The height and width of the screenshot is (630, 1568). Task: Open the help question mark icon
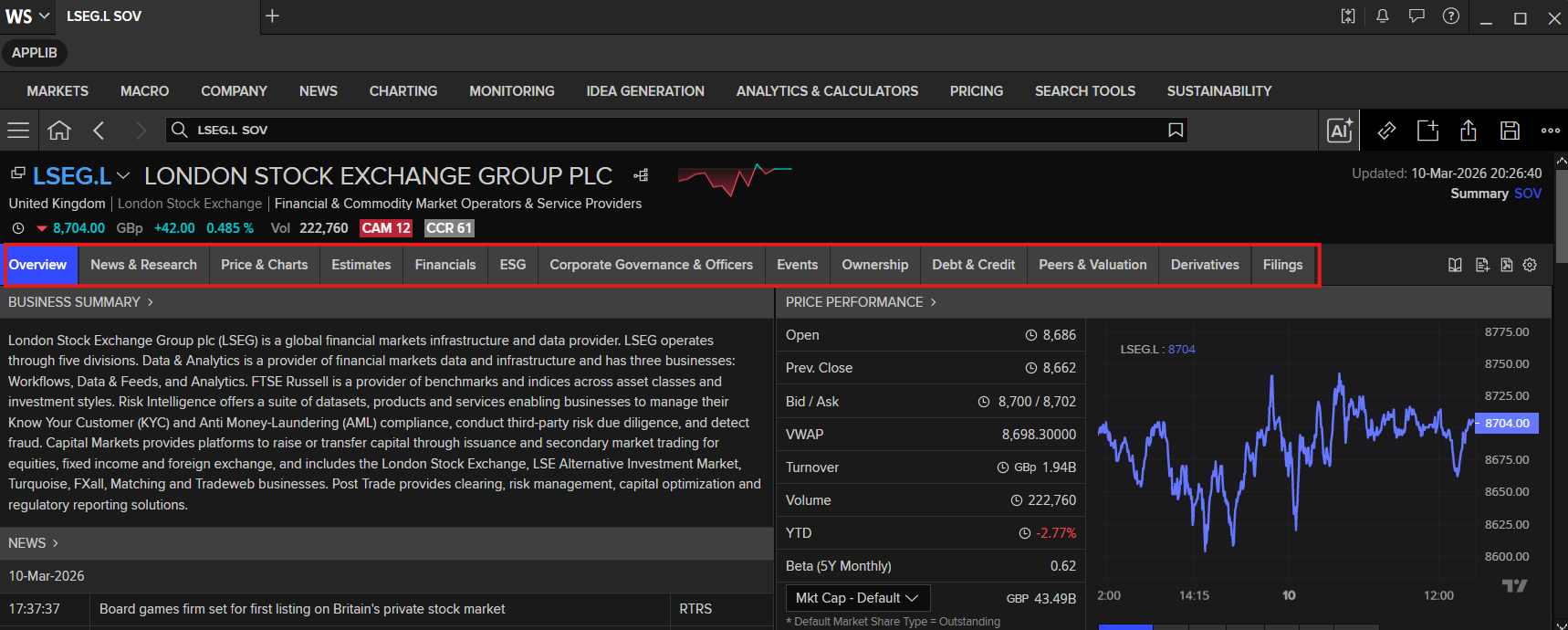point(1451,16)
